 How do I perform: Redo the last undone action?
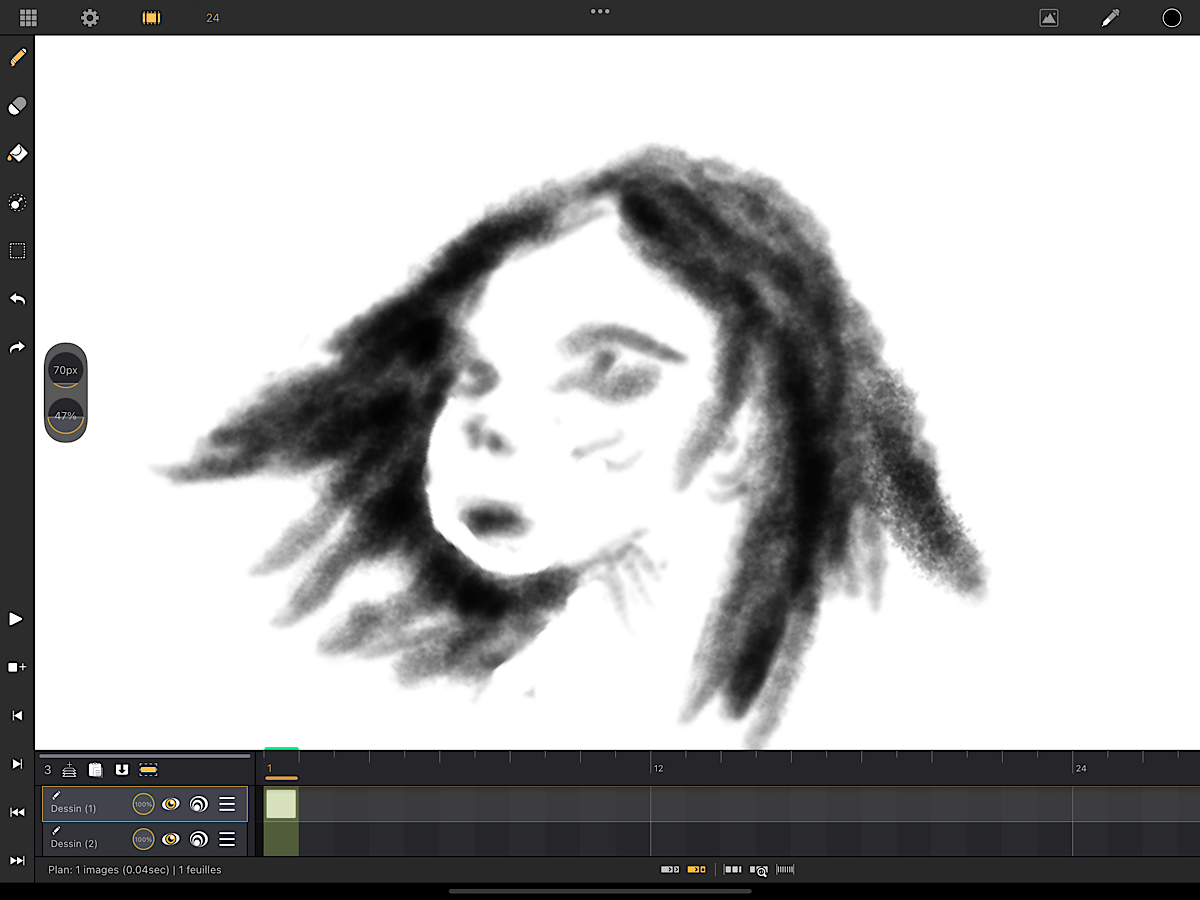coord(17,348)
